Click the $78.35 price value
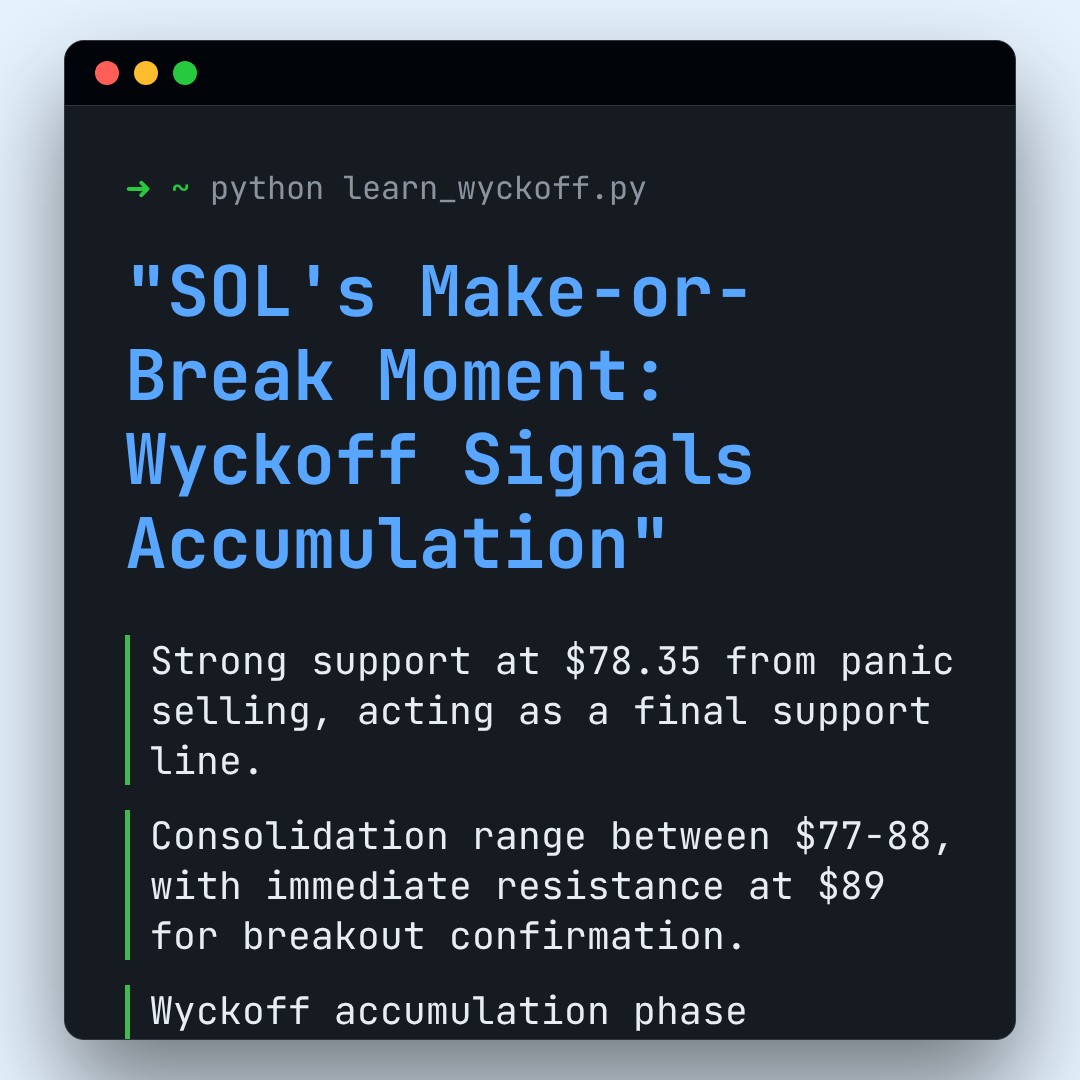Viewport: 1080px width, 1080px height. tap(633, 661)
